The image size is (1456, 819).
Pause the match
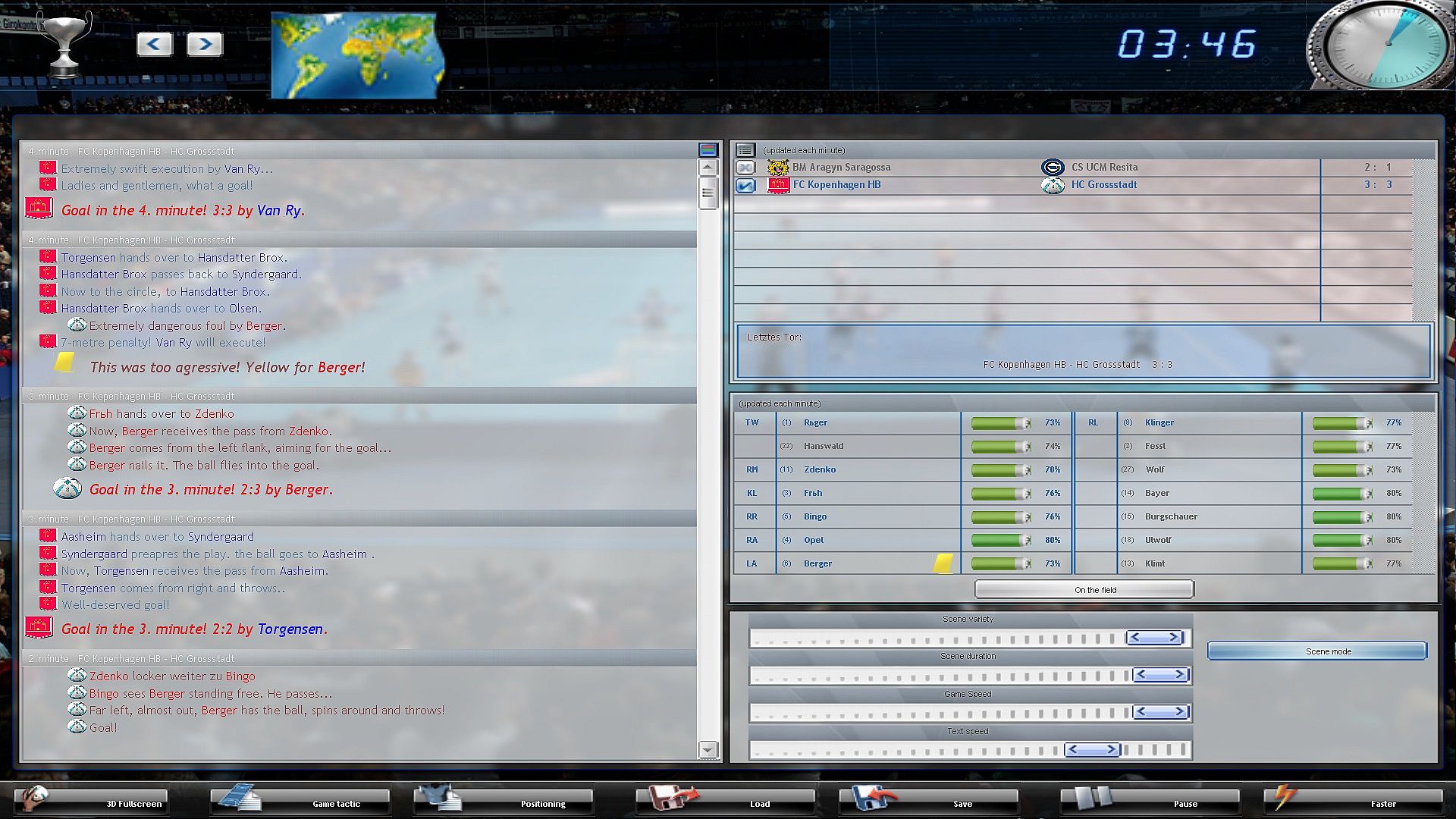click(x=1150, y=801)
